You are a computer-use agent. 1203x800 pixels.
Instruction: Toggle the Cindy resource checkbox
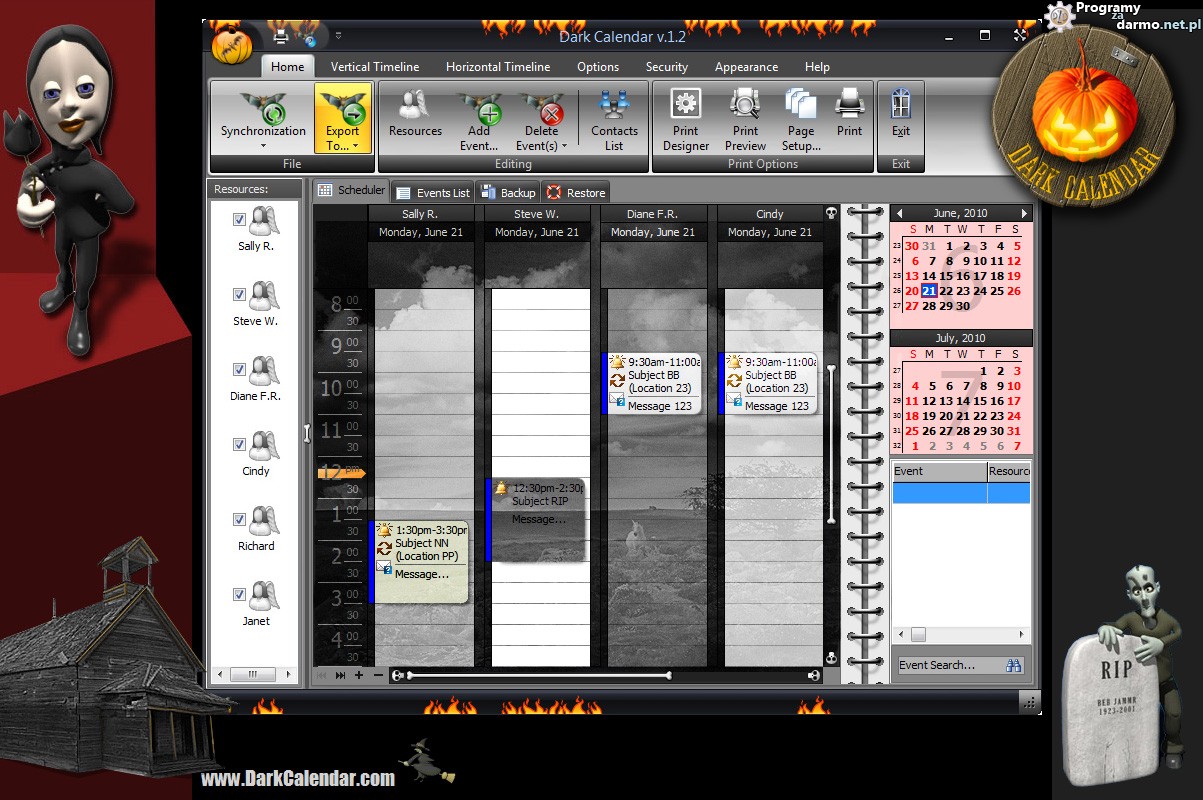tap(239, 445)
